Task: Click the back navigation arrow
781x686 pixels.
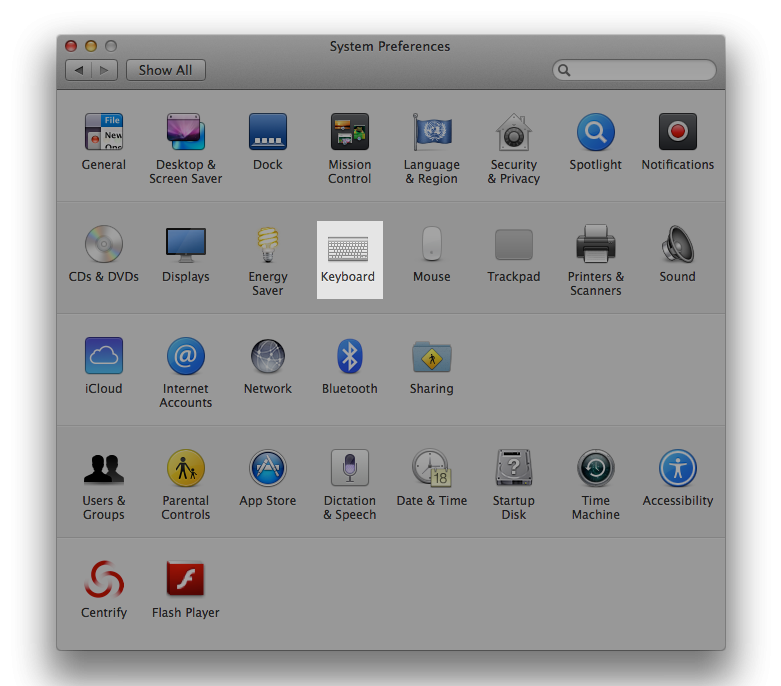Action: pyautogui.click(x=79, y=70)
